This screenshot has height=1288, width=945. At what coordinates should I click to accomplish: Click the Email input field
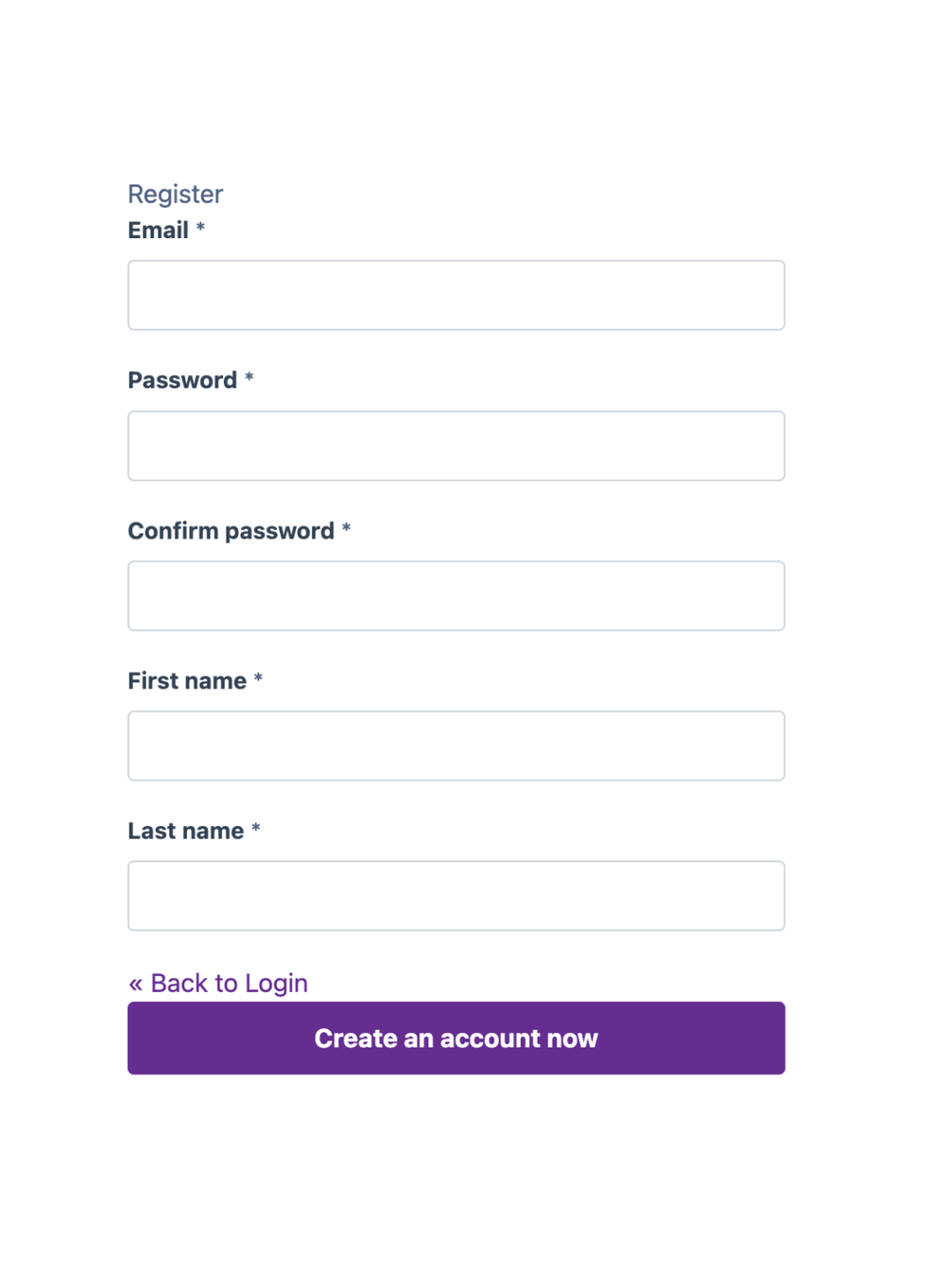pos(456,295)
